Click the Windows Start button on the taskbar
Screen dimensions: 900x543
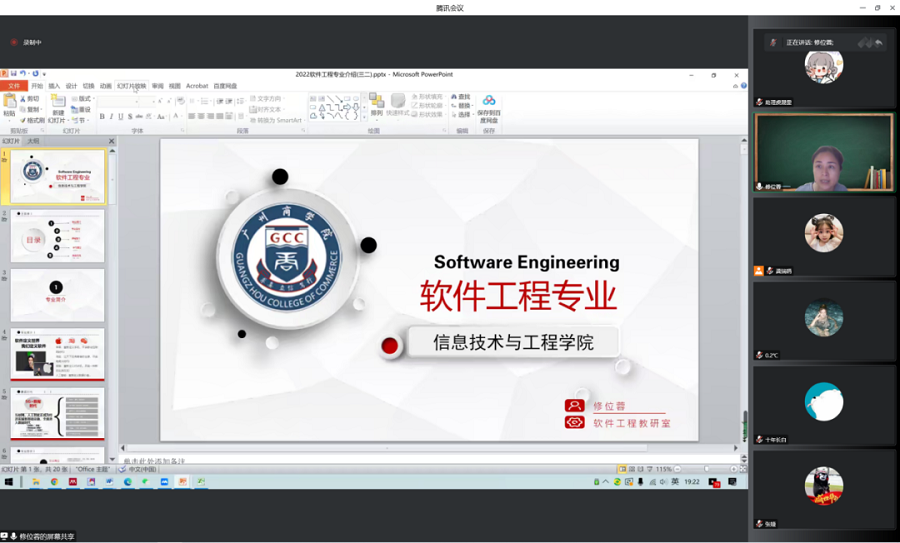point(9,482)
